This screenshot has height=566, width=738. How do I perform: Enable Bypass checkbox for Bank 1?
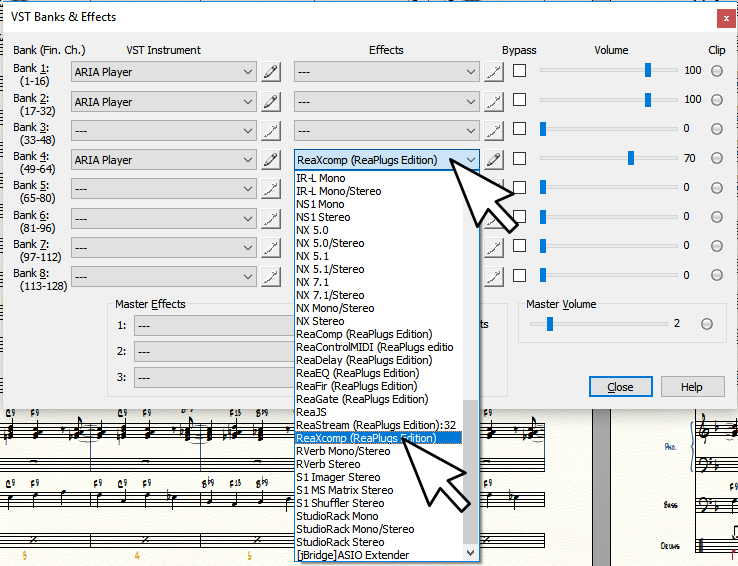pyautogui.click(x=519, y=71)
